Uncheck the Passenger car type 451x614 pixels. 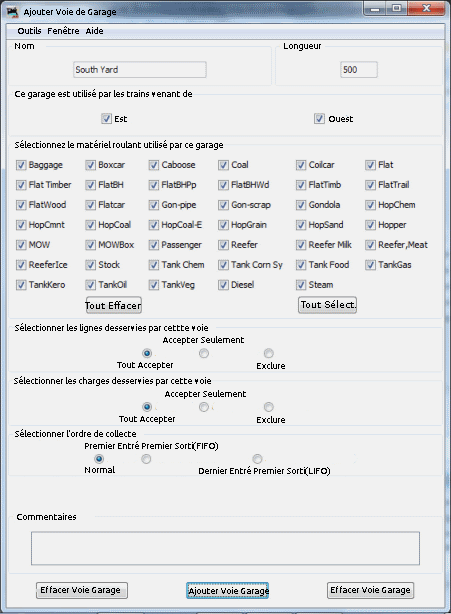(x=153, y=245)
